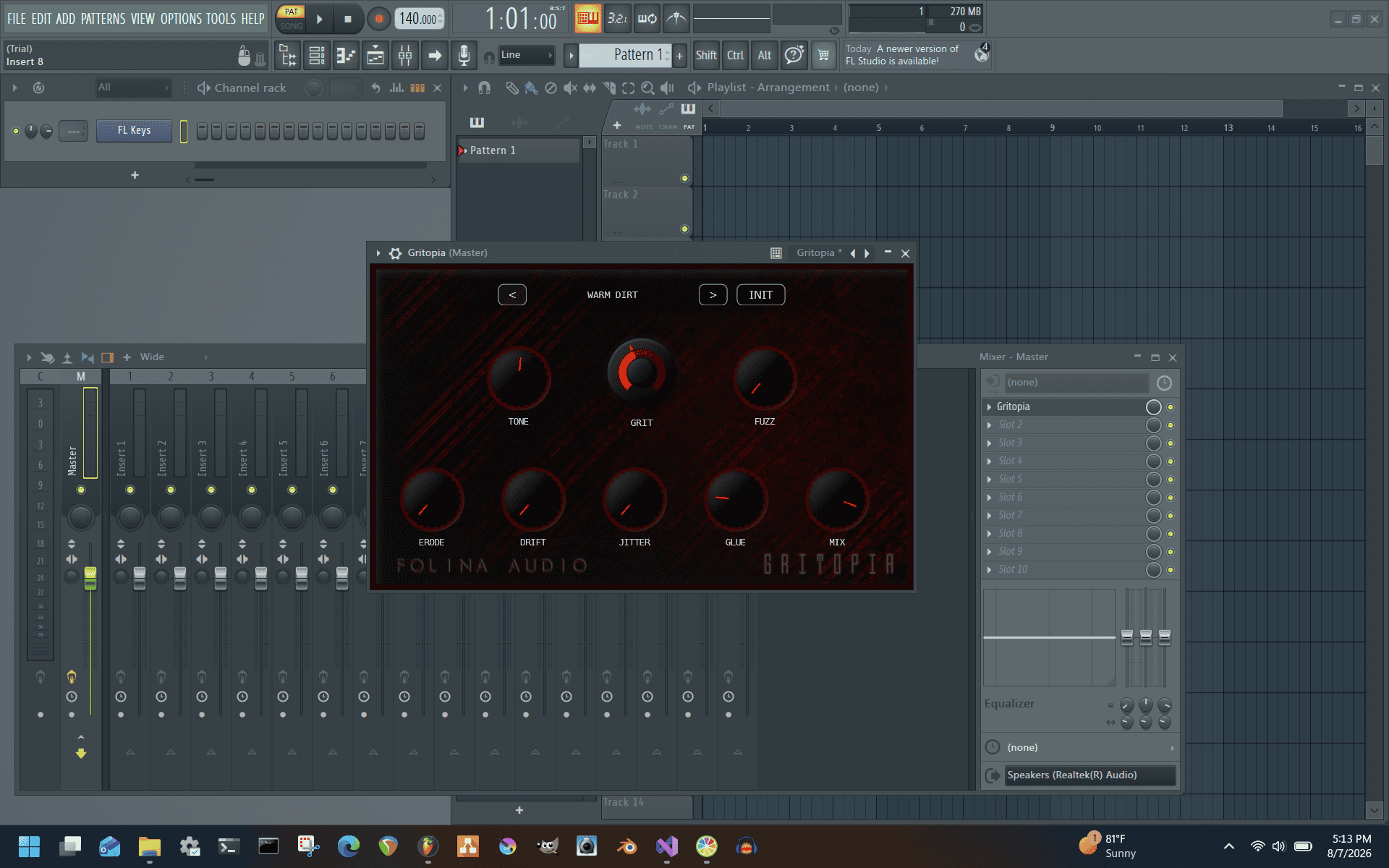Viewport: 1389px width, 868px height.
Task: Click the INIT button in Gritopia
Action: pyautogui.click(x=760, y=295)
